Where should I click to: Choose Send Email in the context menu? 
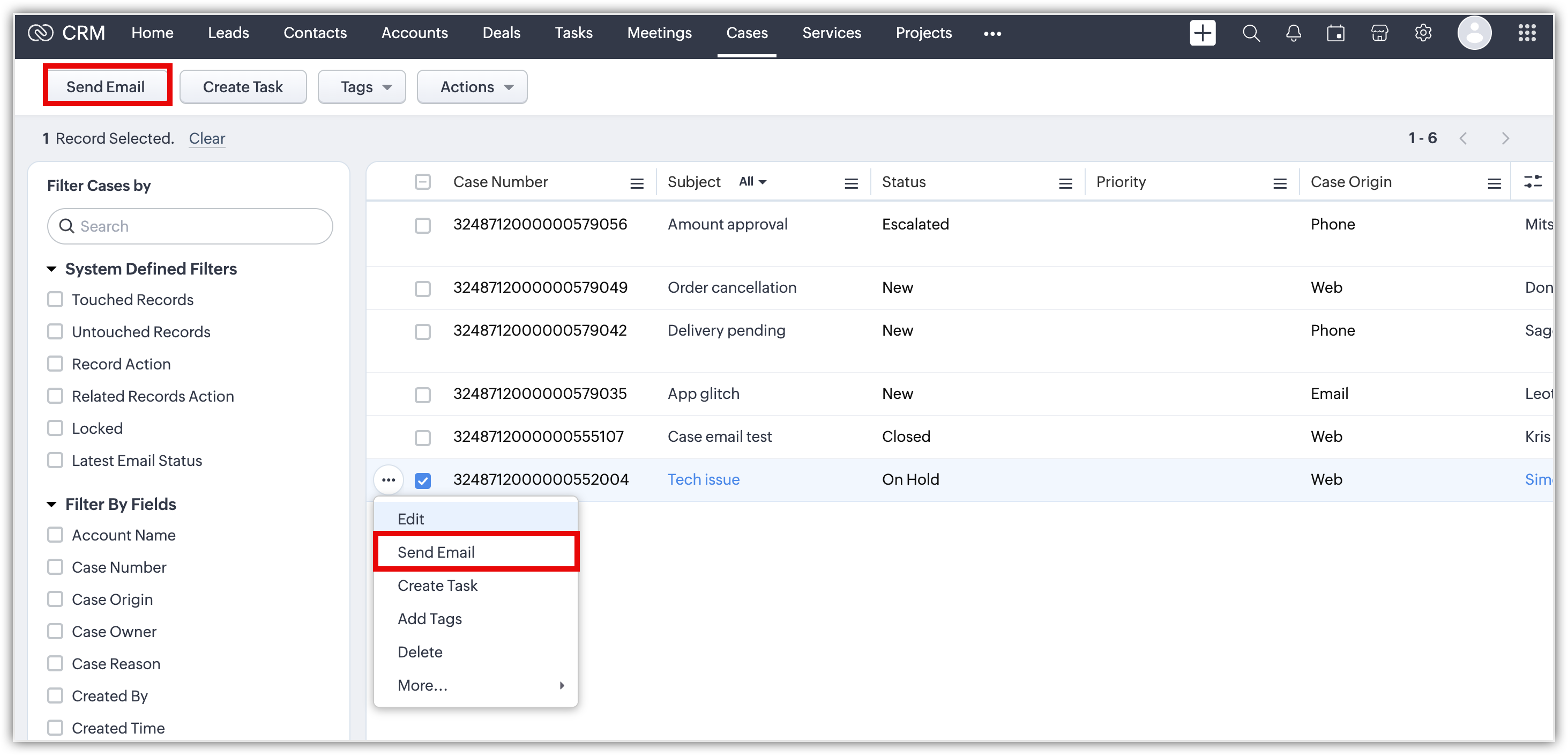[x=436, y=552]
